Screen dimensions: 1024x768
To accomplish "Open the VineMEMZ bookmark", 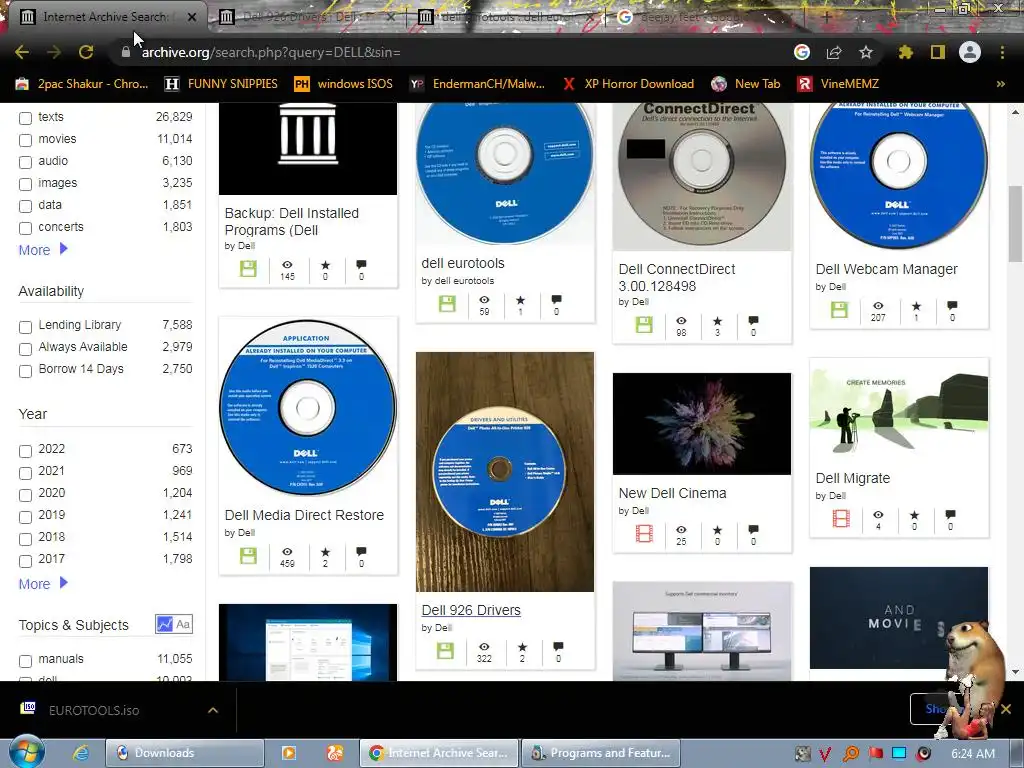I will click(x=839, y=84).
